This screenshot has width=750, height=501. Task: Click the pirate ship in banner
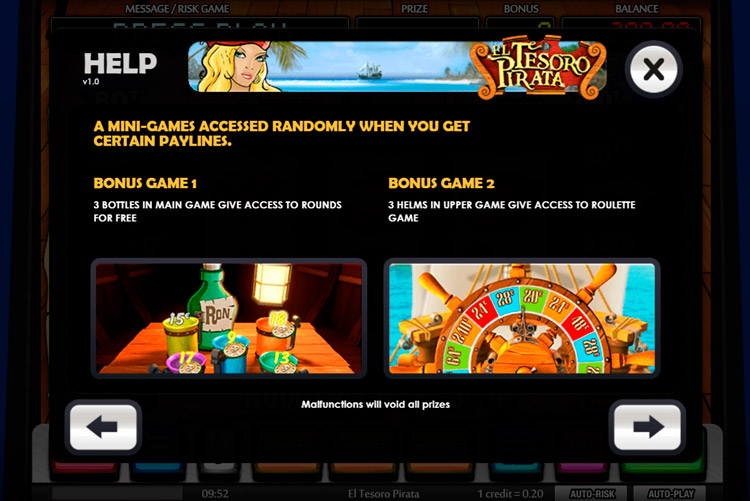point(370,71)
